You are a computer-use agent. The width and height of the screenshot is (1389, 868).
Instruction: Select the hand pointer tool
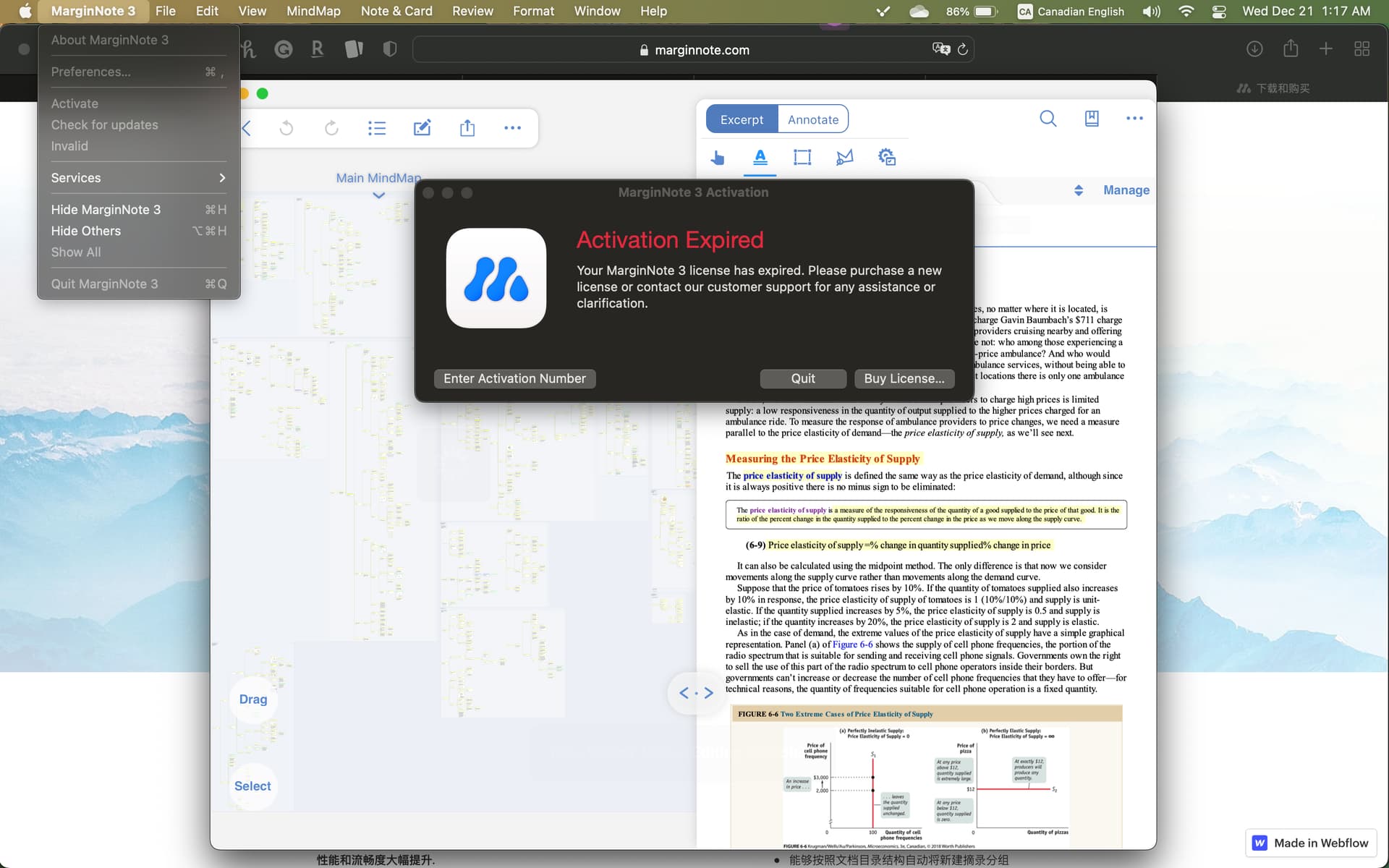coord(718,157)
